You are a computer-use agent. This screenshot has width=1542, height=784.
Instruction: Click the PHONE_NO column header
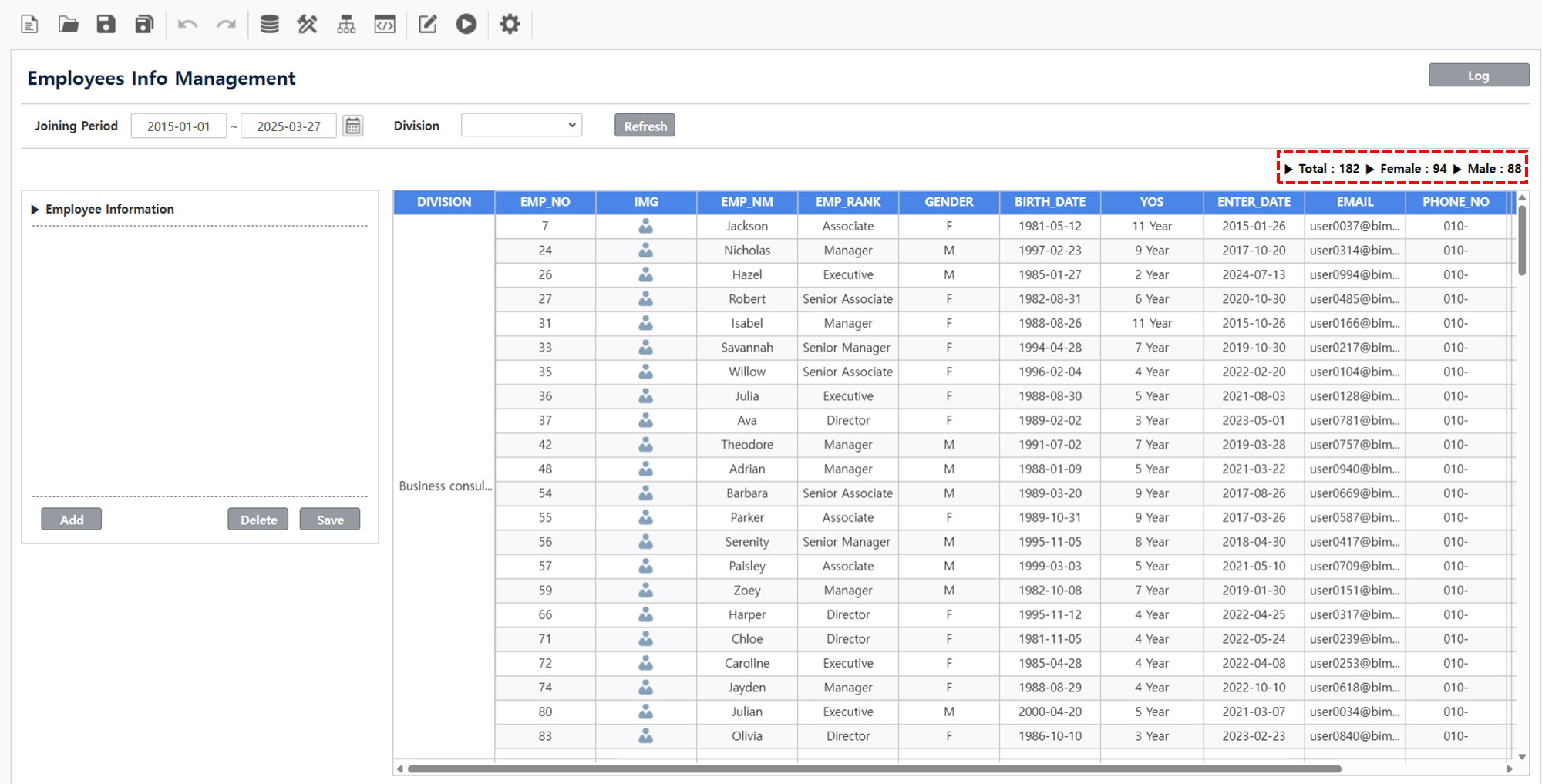point(1456,202)
